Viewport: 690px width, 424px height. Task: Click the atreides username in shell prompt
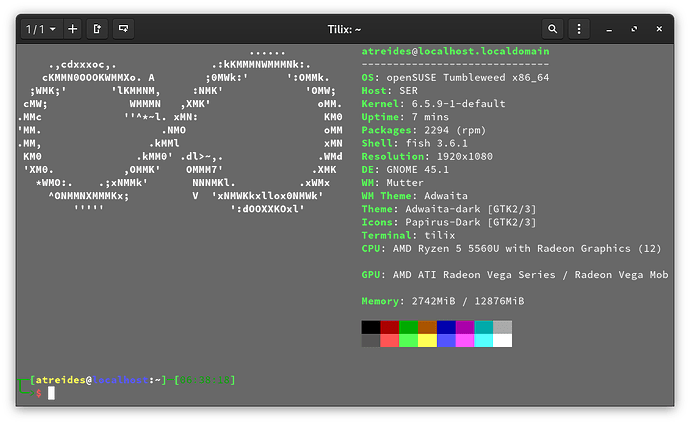pyautogui.click(x=60, y=380)
